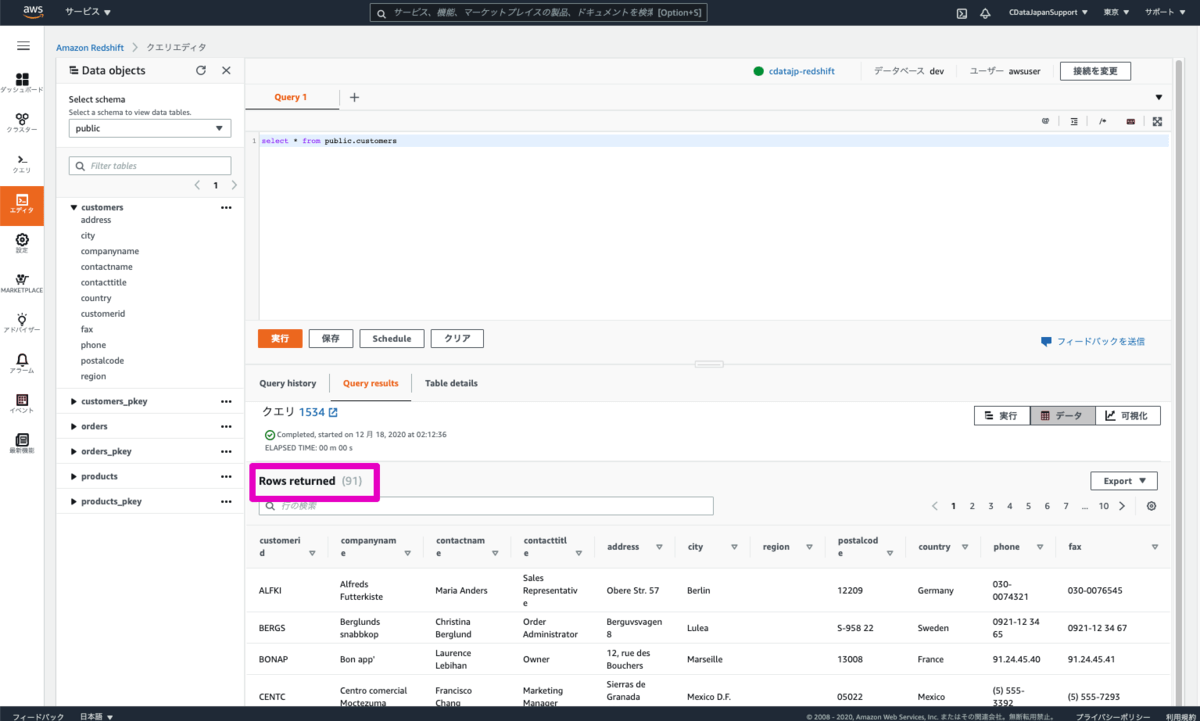Open the クエリ sidebar icon
This screenshot has height=721, width=1200.
pos(22,163)
